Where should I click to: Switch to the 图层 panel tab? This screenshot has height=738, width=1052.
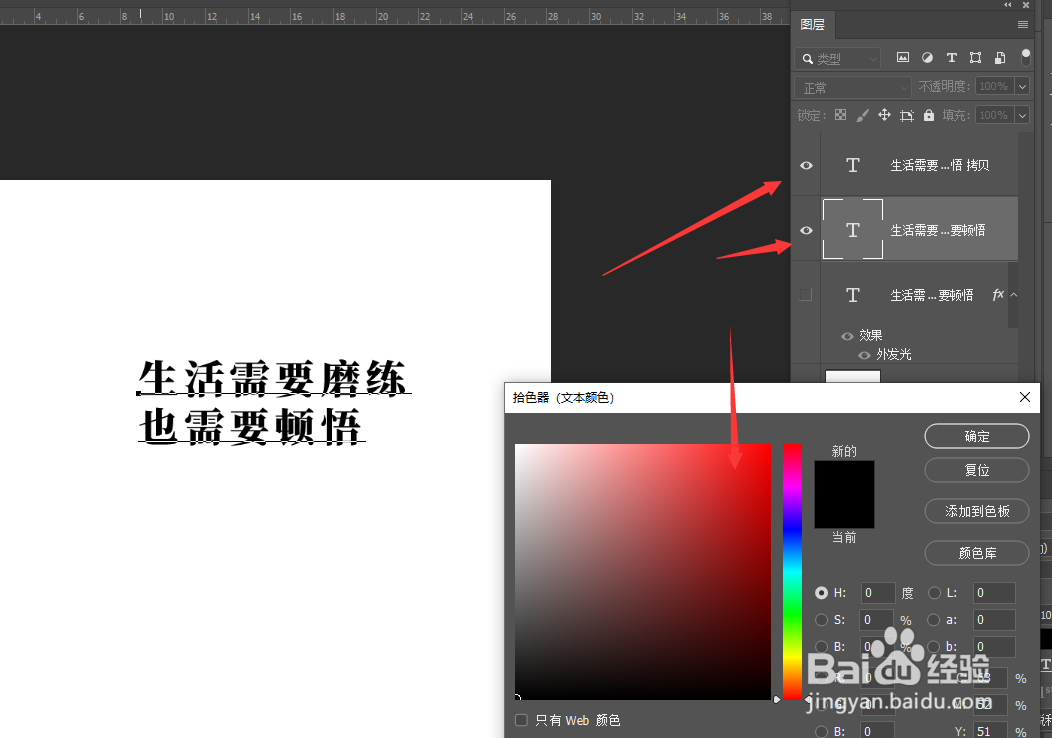click(x=812, y=25)
